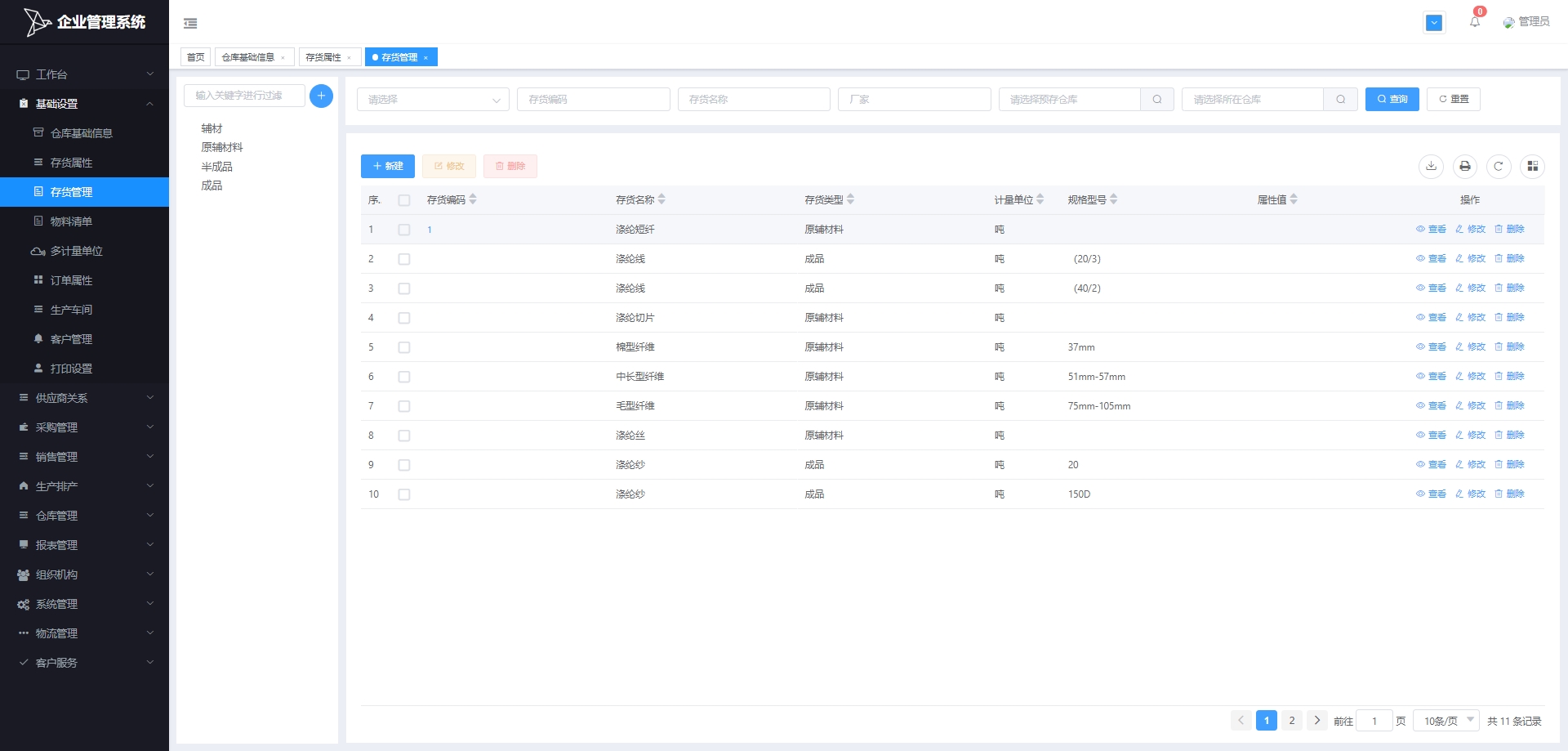The image size is (1568, 751).
Task: Open the 10条/页 page size dropdown
Action: coord(1446,721)
